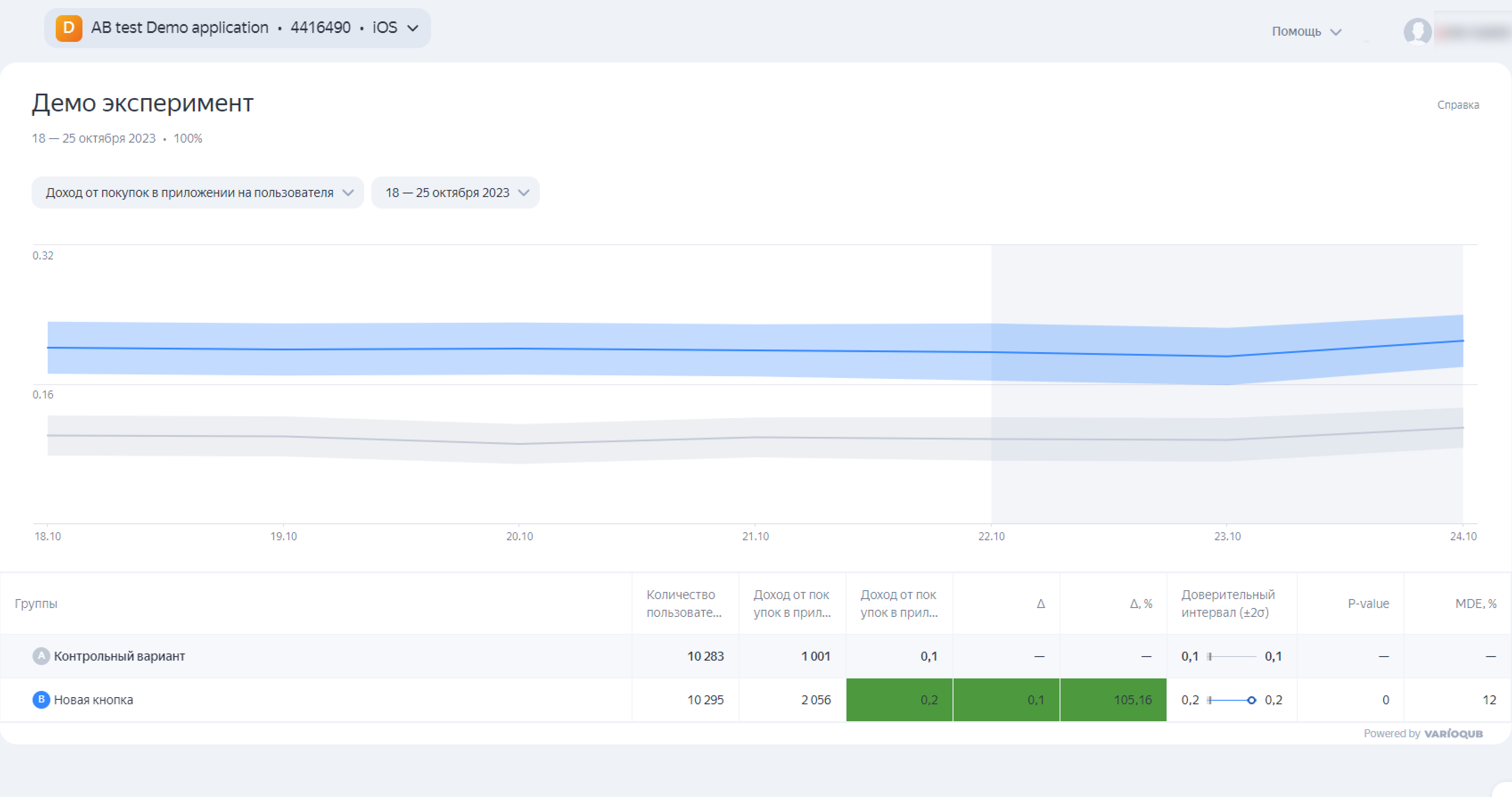Click the 23.10 point on chart axis
This screenshot has height=797, width=1512.
point(1227,535)
